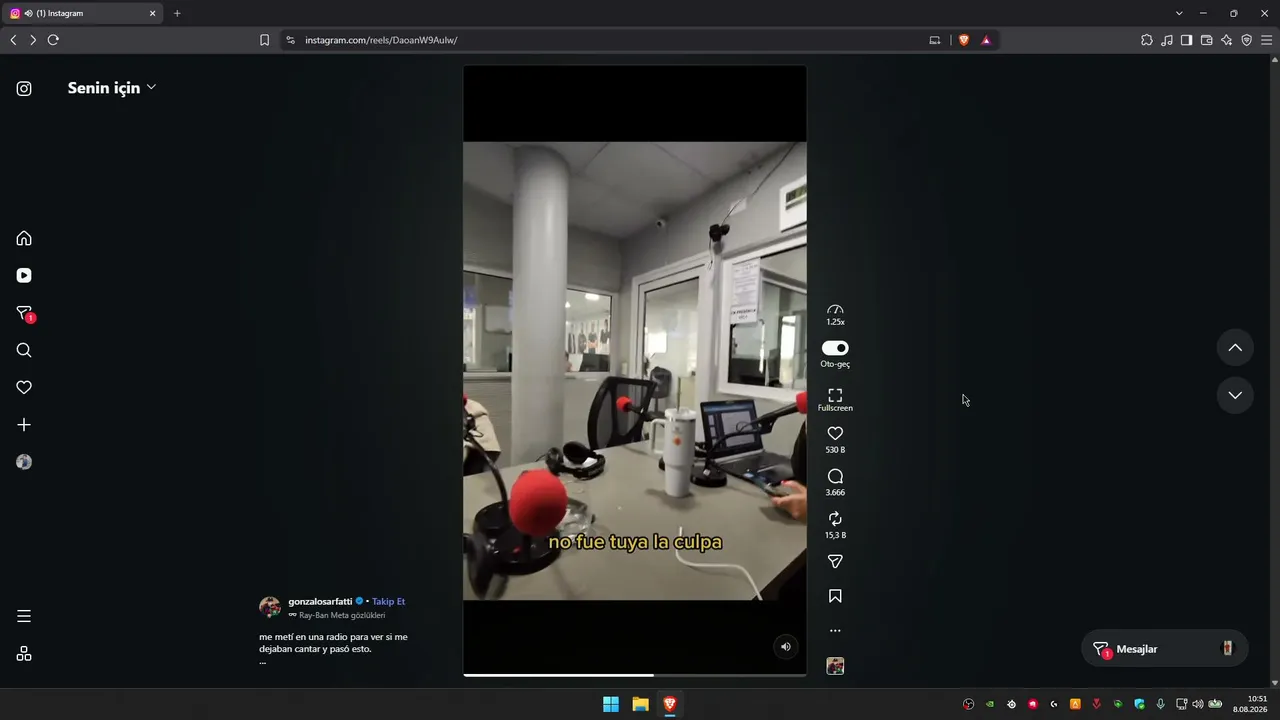Open Brave Wallet from the toolbar
Image resolution: width=1280 pixels, height=720 pixels.
tap(1207, 40)
